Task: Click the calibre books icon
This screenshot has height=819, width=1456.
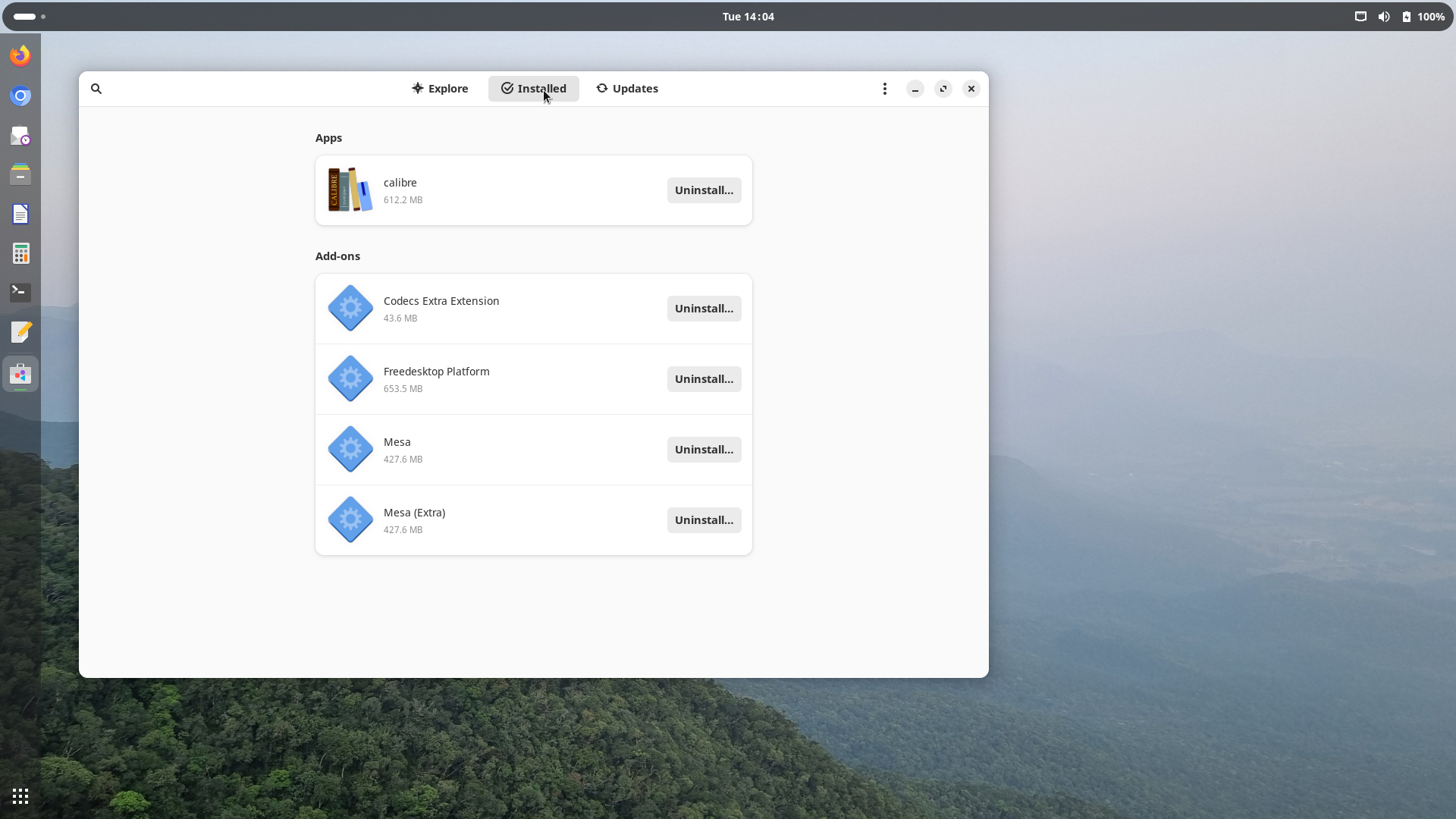Action: coord(350,190)
